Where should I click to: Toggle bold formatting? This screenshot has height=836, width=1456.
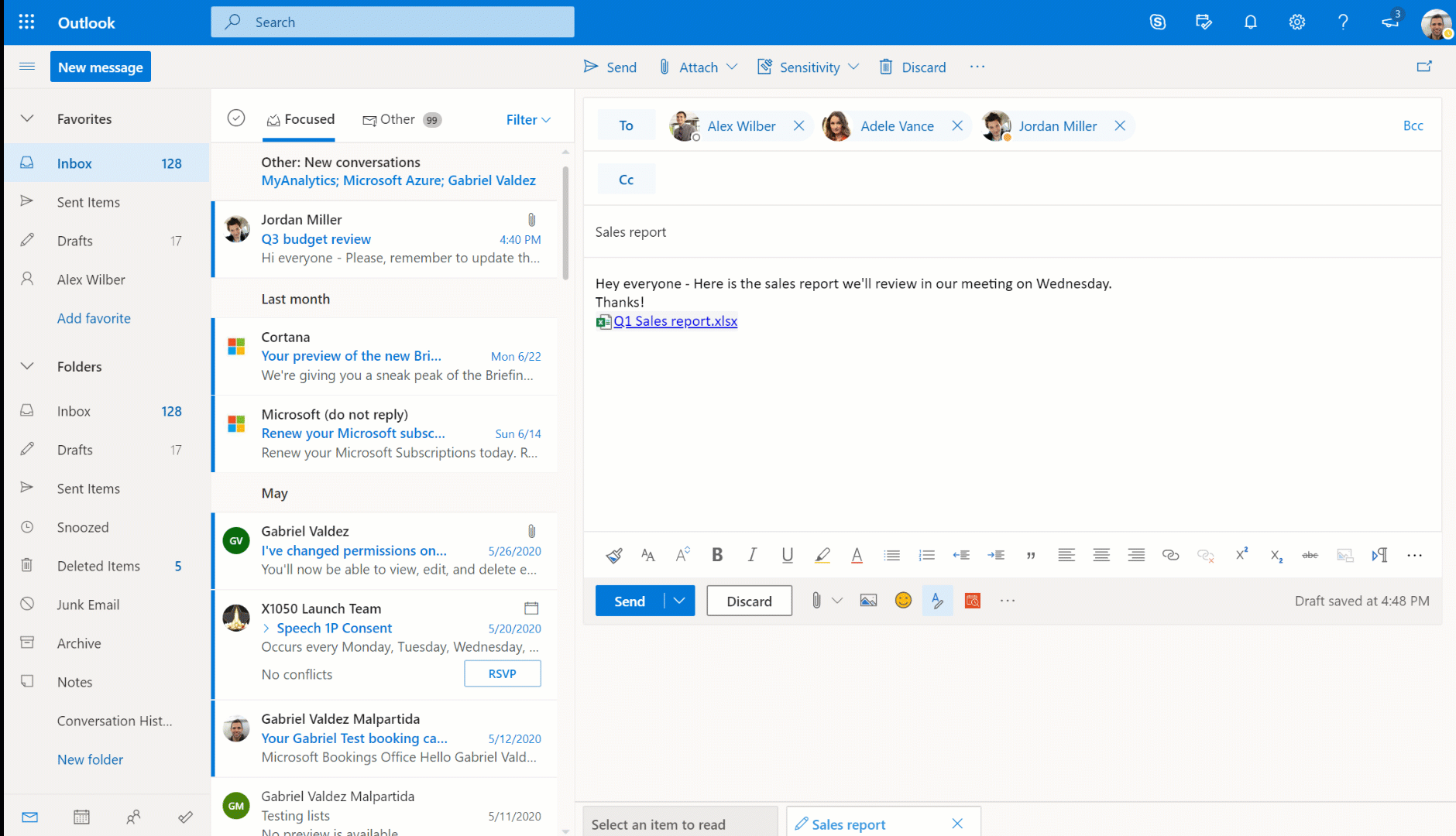[x=716, y=554]
